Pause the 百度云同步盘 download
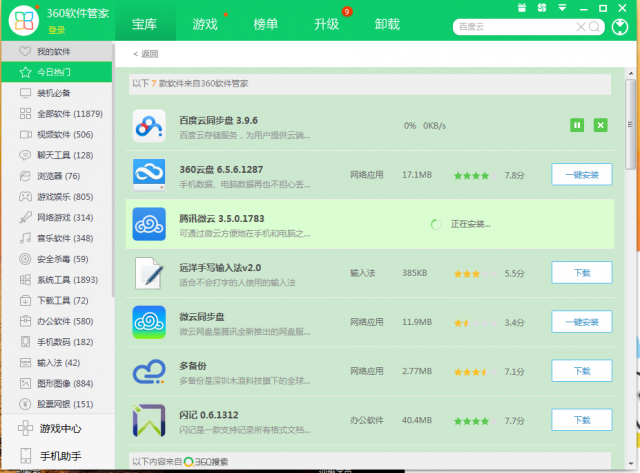640x473 pixels. (577, 125)
